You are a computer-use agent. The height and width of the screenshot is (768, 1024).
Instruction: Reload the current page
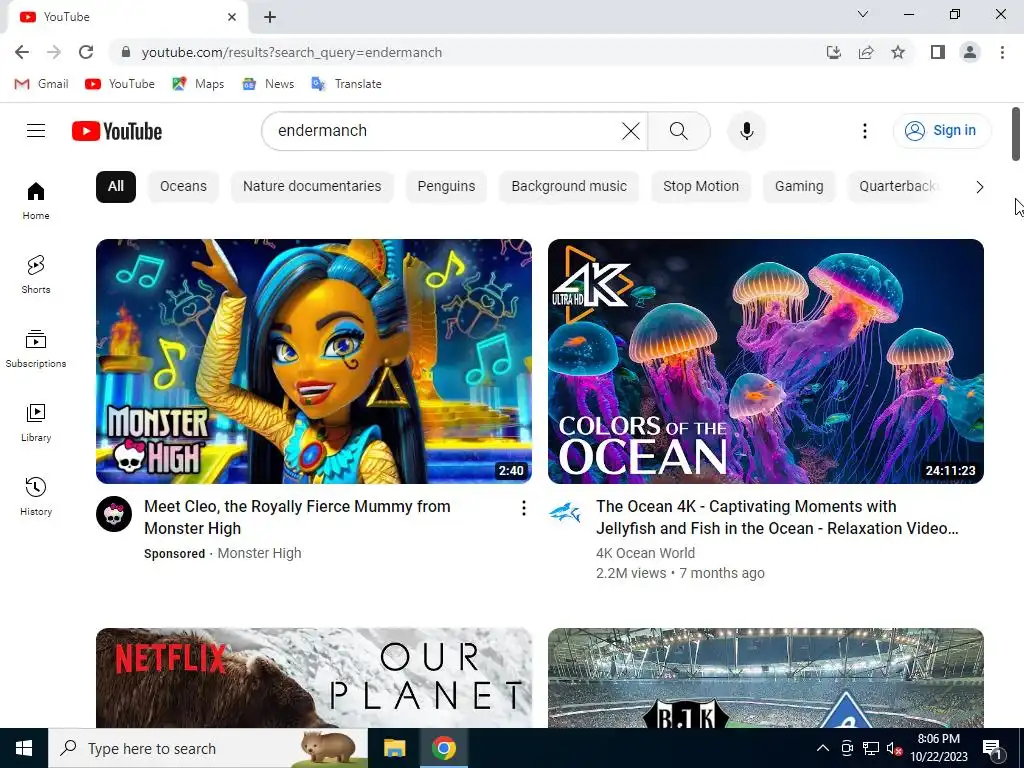pos(86,52)
